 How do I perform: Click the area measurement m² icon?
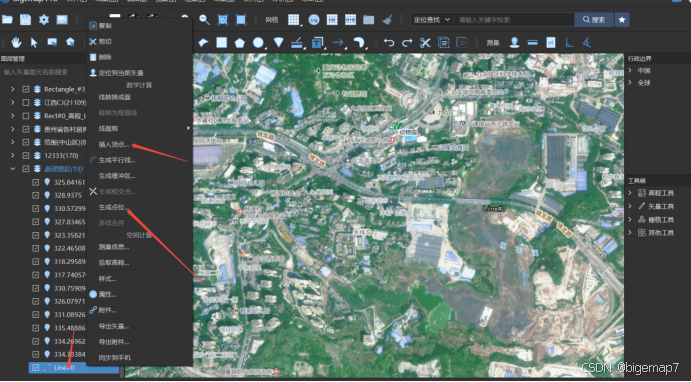(551, 42)
